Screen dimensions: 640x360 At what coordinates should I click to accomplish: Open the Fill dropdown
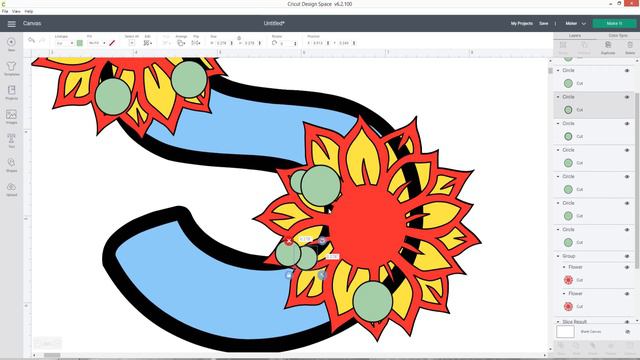97,43
